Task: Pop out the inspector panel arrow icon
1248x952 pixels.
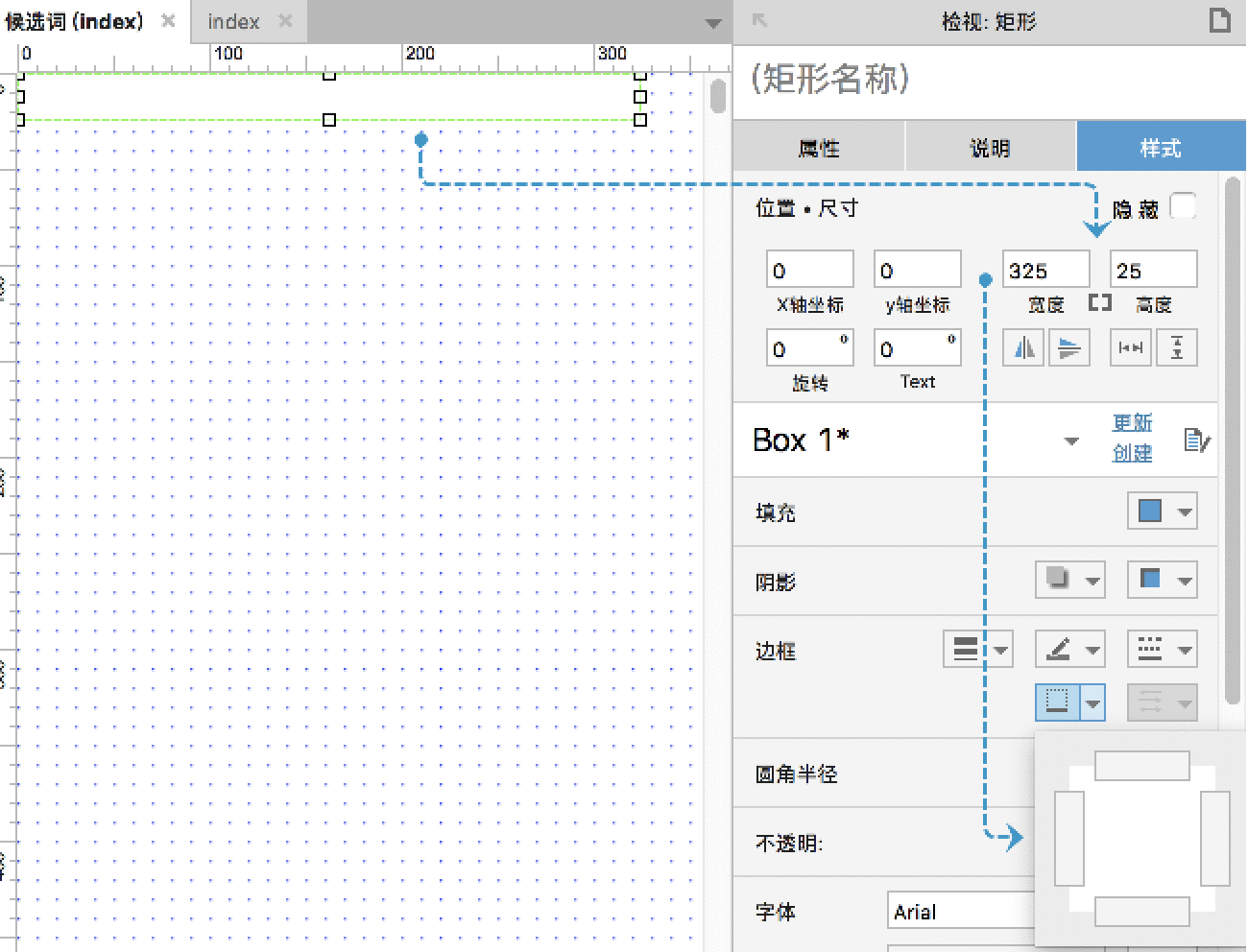Action: coord(759,20)
